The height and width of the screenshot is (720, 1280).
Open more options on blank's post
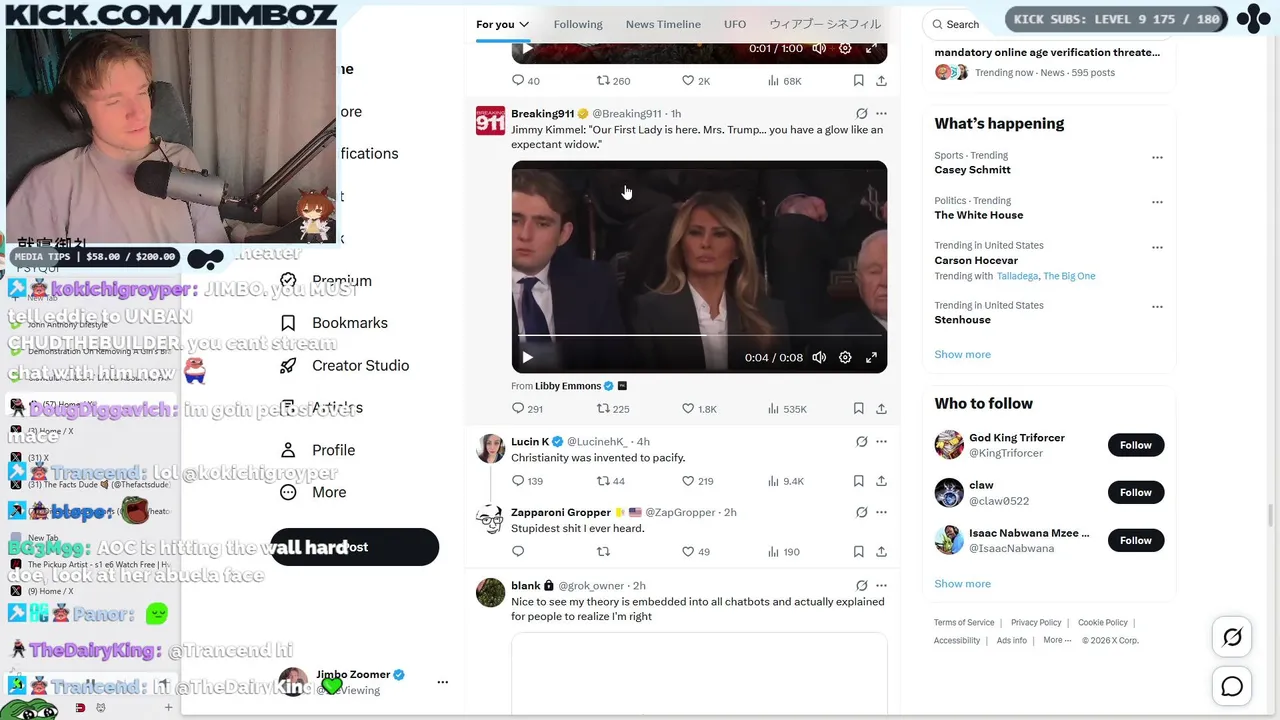point(881,585)
